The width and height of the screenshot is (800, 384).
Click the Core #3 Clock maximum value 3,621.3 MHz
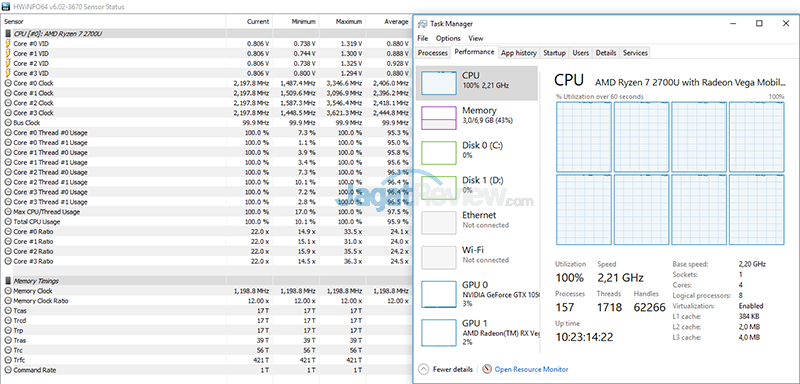tap(344, 113)
